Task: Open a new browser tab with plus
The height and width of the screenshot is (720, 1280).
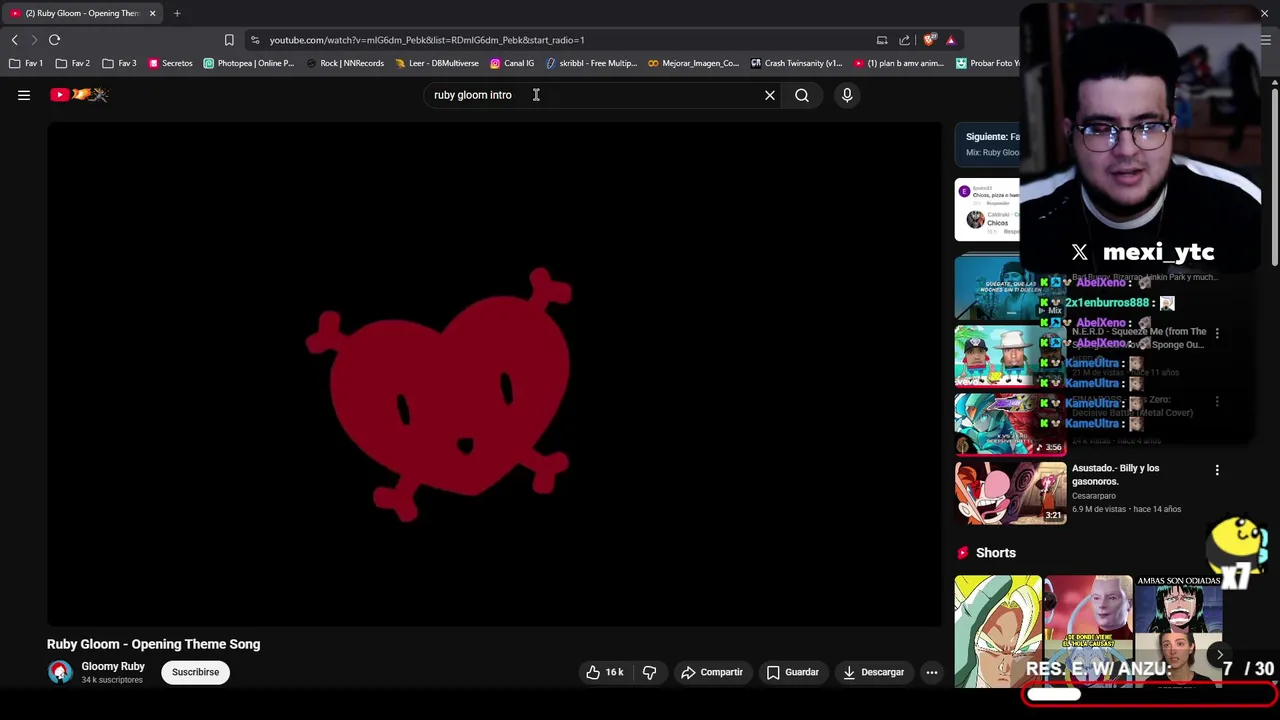Action: click(177, 13)
